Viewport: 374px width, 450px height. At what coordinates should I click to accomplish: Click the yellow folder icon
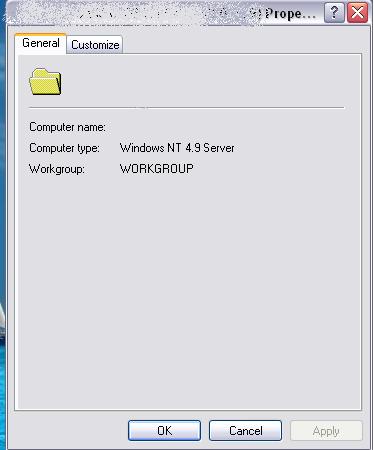(45, 82)
